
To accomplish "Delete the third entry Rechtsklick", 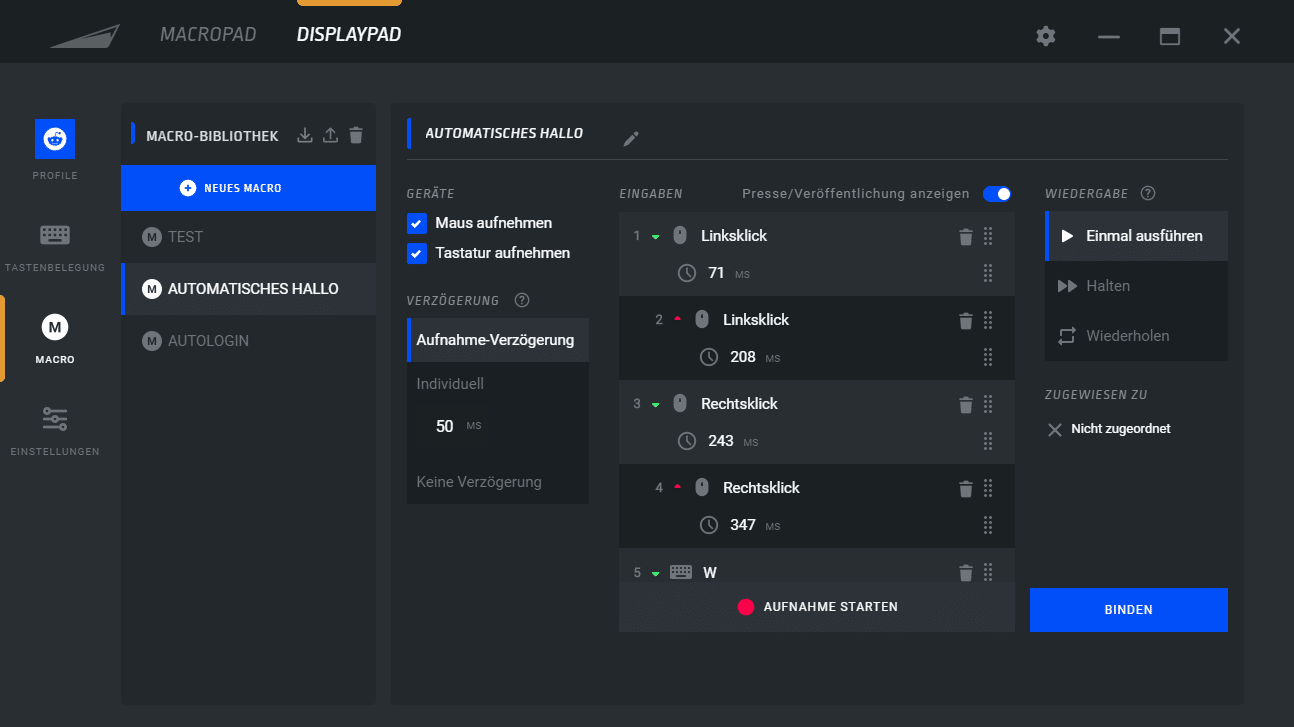I will (965, 405).
